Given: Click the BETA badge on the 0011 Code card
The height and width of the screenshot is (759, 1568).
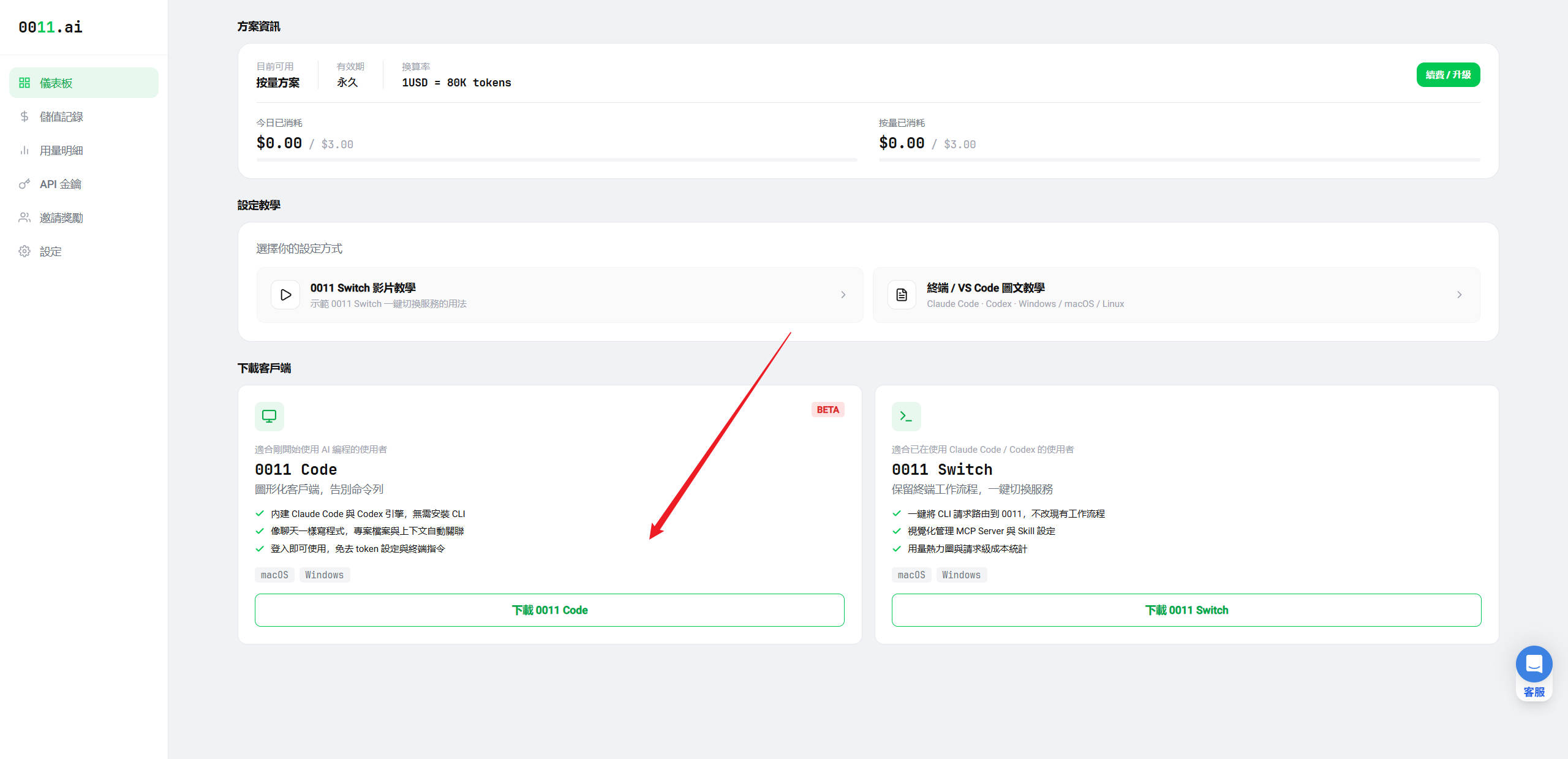Looking at the screenshot, I should 828,410.
